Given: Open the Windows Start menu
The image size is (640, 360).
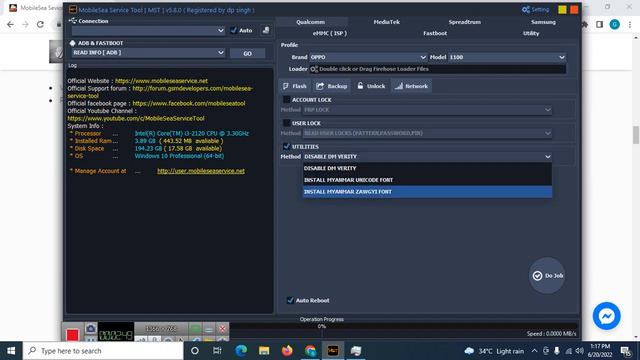Looking at the screenshot, I should coord(11,351).
